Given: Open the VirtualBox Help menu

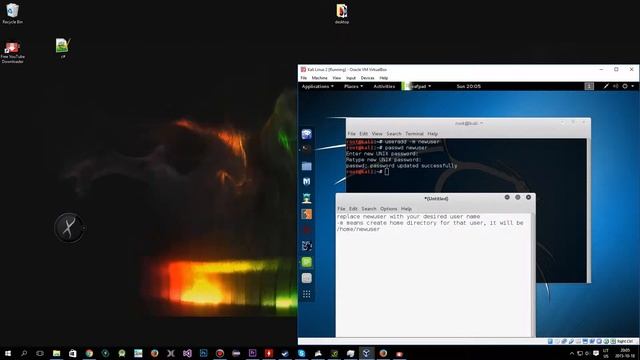Looking at the screenshot, I should point(384,78).
